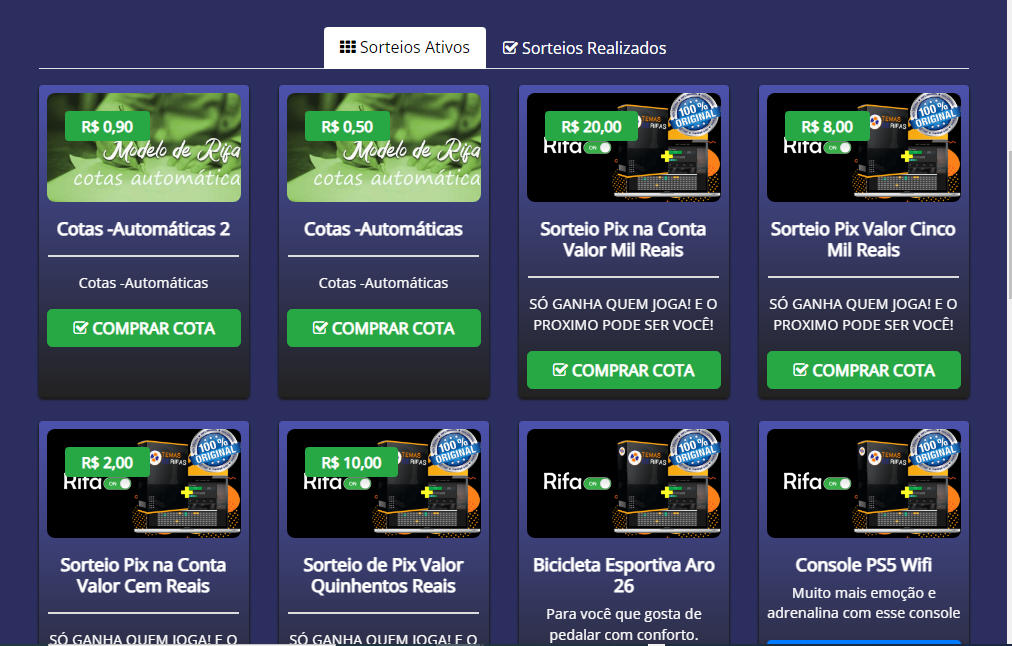The height and width of the screenshot is (646, 1012).
Task: Buy a cota for Sorteio Pix Valor Cinco Mil Reais
Action: (863, 369)
